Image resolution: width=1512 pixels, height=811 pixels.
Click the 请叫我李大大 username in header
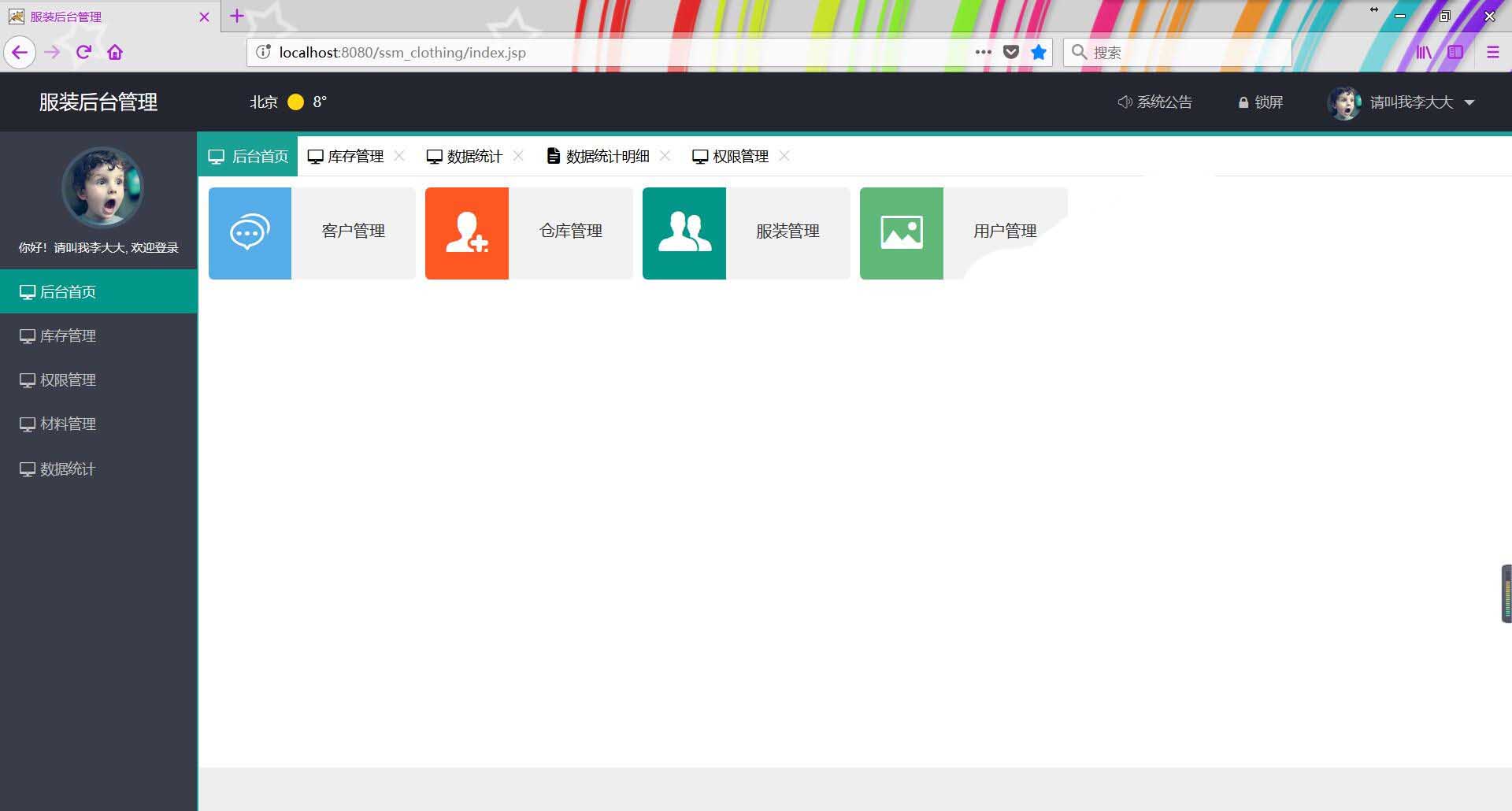(1411, 102)
